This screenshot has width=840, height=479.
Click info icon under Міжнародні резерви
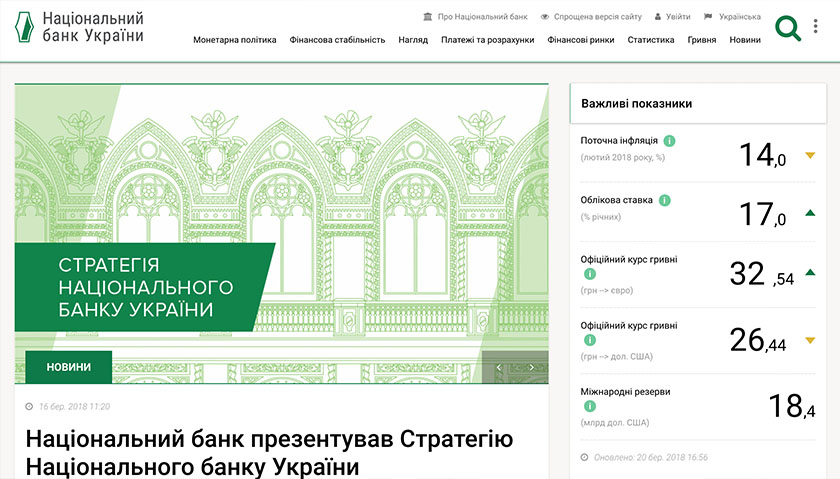point(590,407)
